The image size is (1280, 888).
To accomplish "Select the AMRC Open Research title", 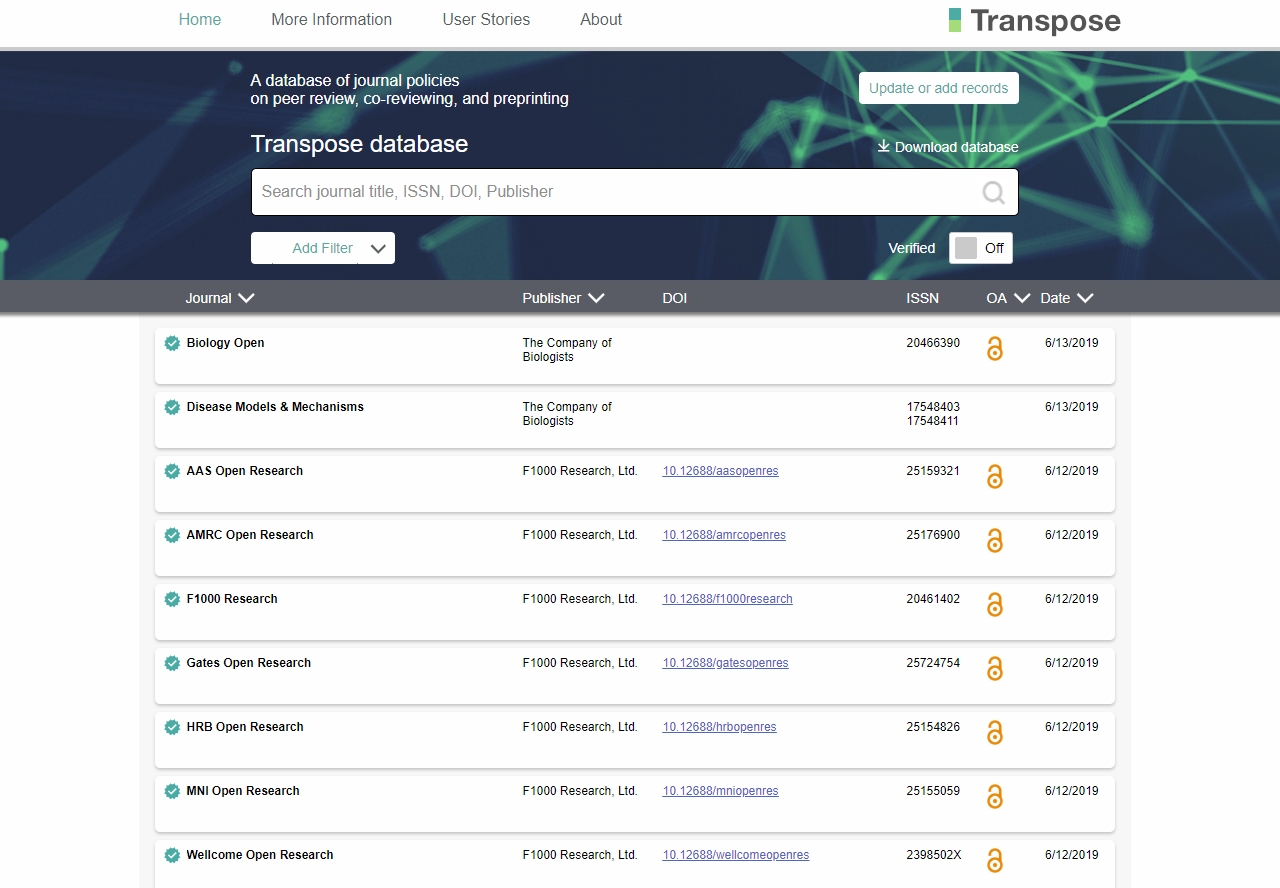I will [x=250, y=535].
